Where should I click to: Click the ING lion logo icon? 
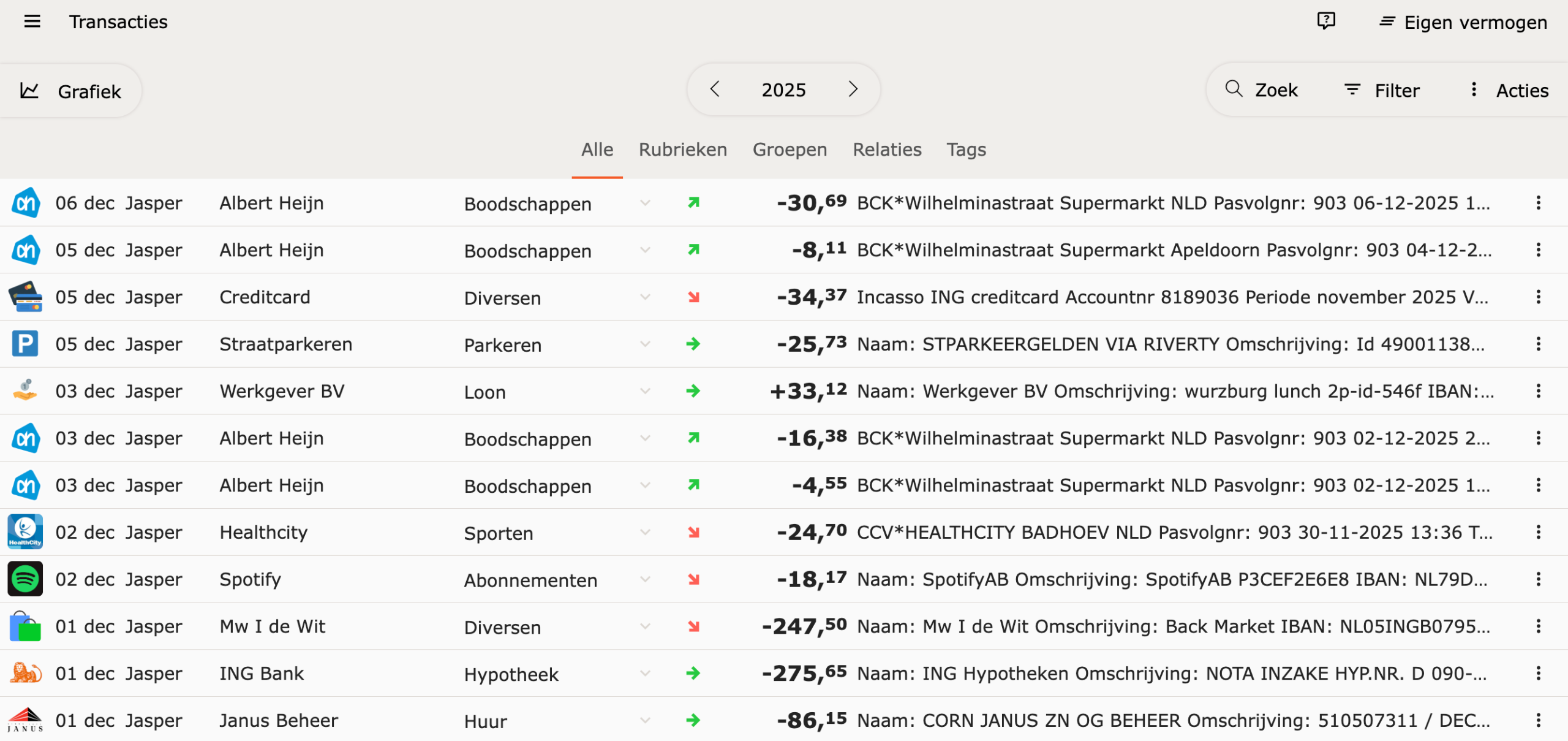[x=26, y=673]
